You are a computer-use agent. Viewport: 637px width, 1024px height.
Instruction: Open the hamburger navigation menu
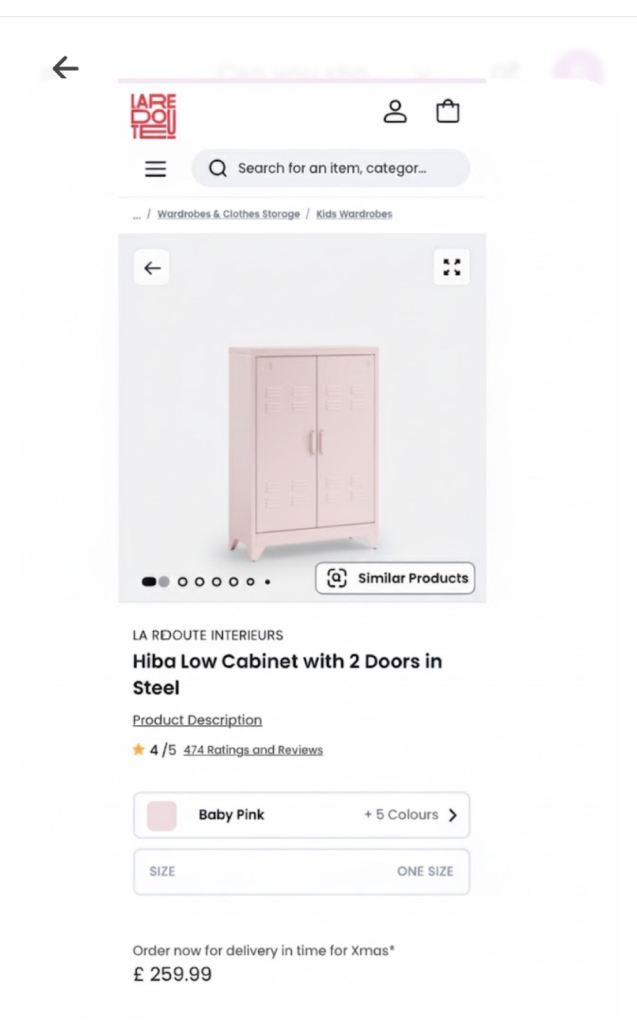click(x=156, y=169)
